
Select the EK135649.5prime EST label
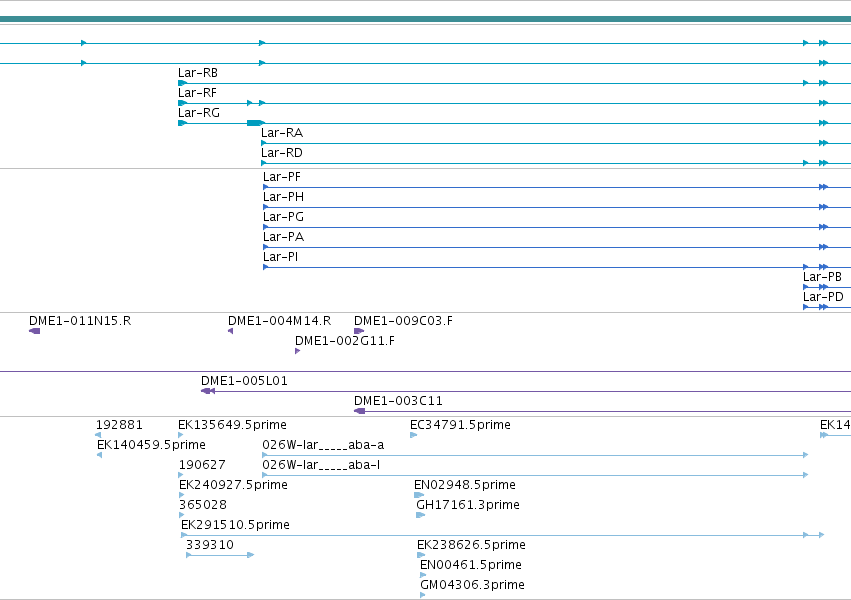[232, 425]
